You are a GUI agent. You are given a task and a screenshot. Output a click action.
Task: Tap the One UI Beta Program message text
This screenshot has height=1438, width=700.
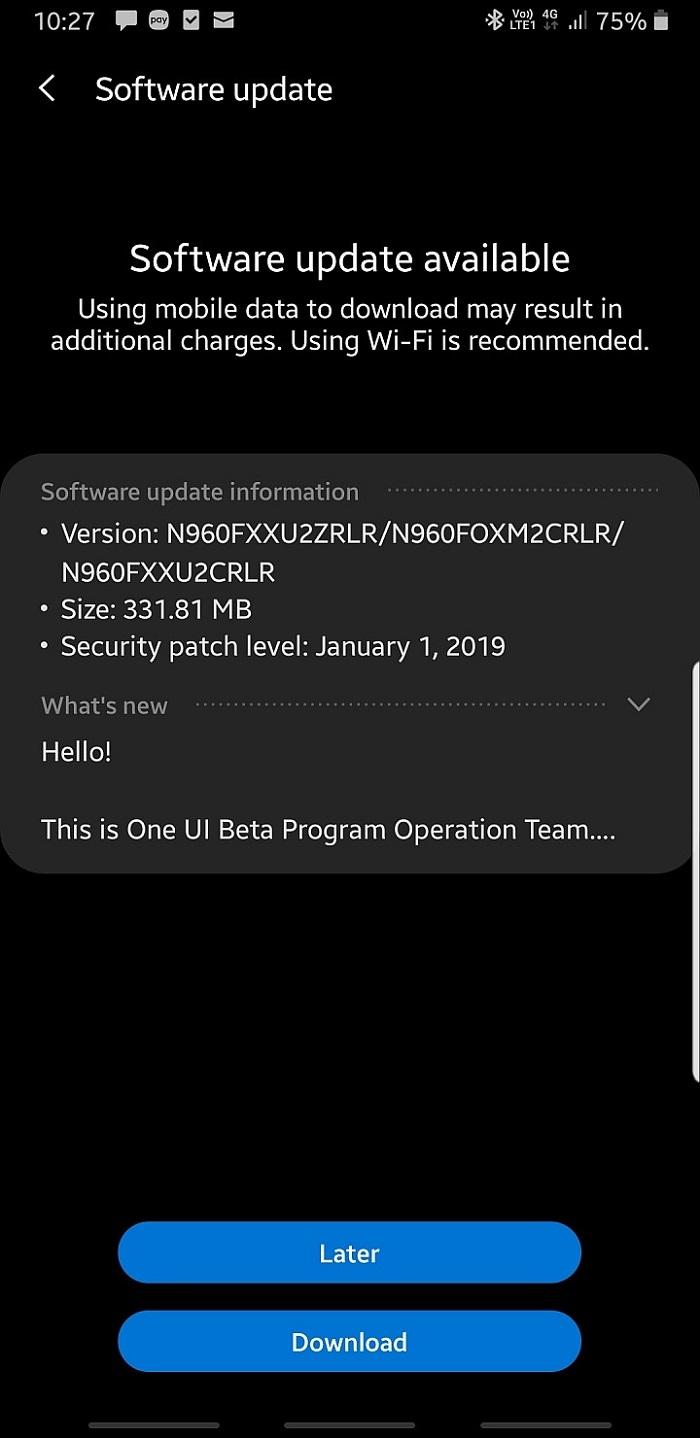328,830
